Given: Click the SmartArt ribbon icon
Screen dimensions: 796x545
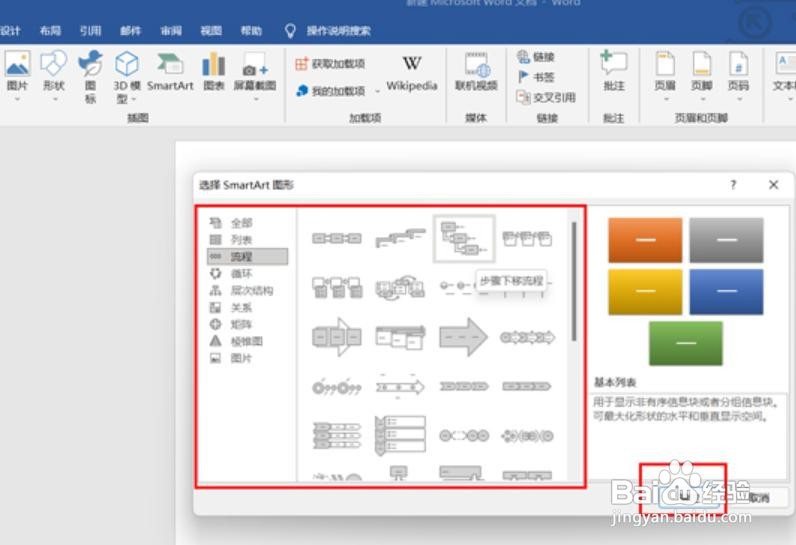Looking at the screenshot, I should coord(170,63).
